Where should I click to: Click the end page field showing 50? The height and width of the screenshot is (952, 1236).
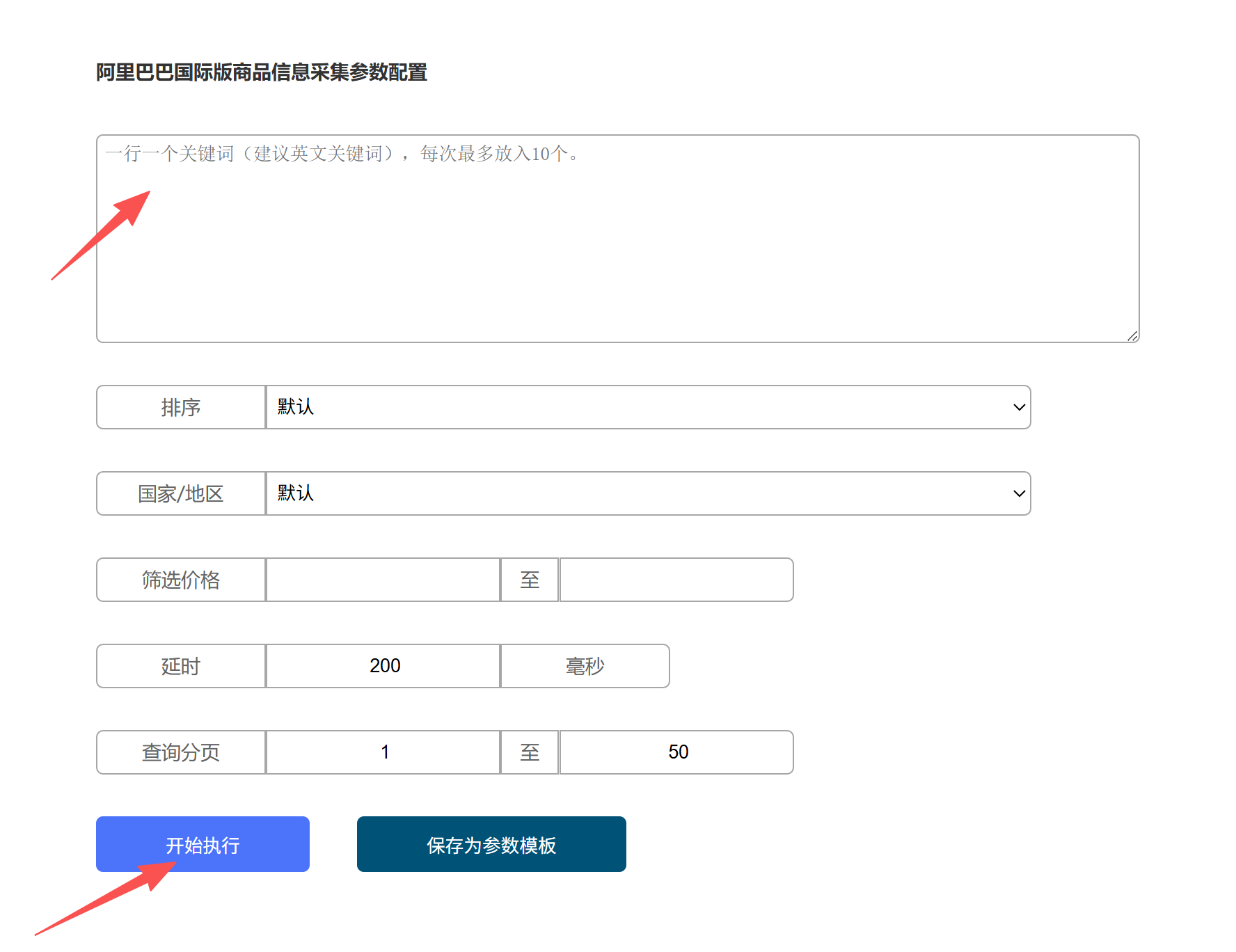[x=676, y=752]
